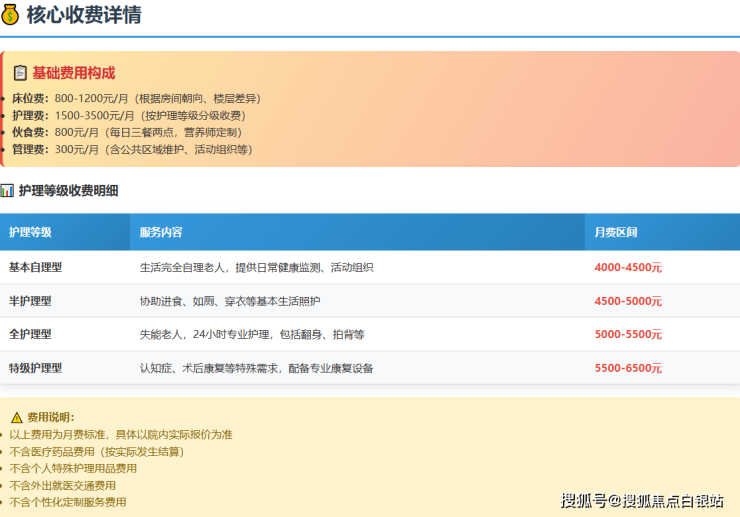Click the 4000-4500元 price
The height and width of the screenshot is (517, 740).
click(x=628, y=267)
